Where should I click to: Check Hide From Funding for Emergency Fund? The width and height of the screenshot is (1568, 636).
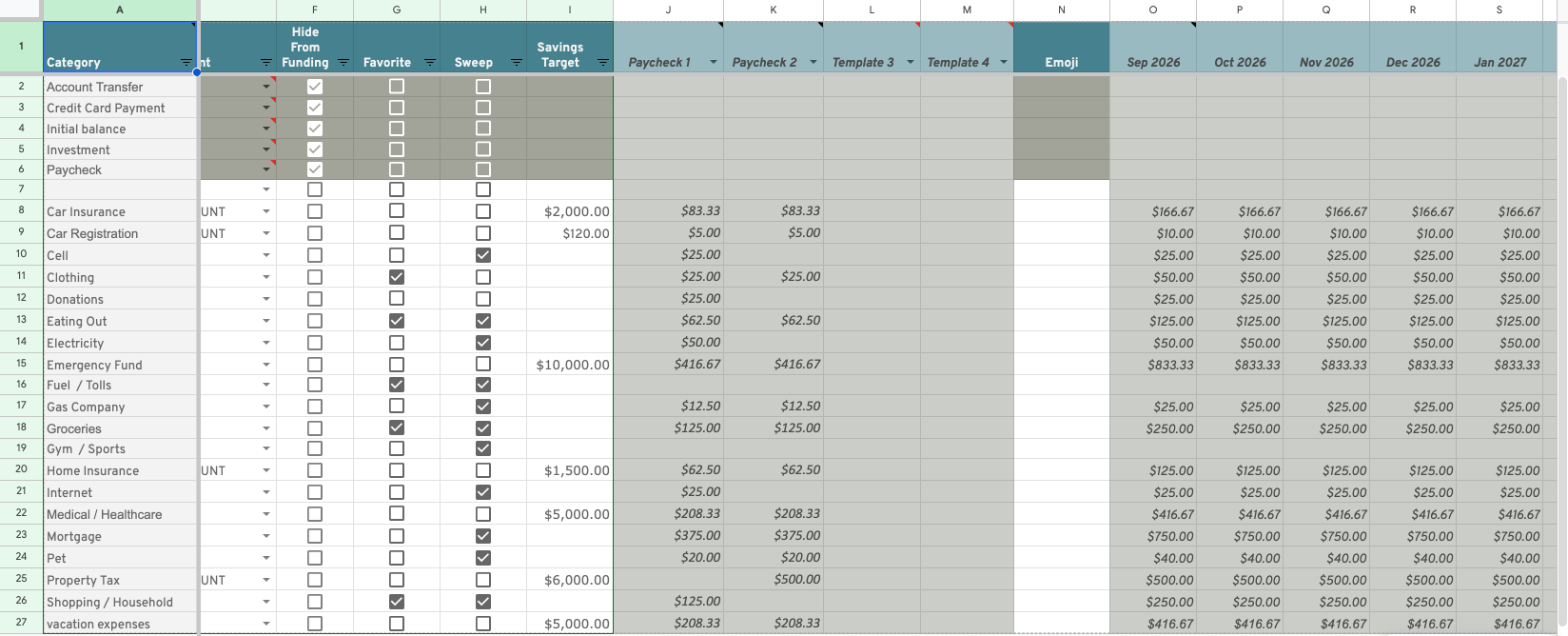pyautogui.click(x=315, y=364)
